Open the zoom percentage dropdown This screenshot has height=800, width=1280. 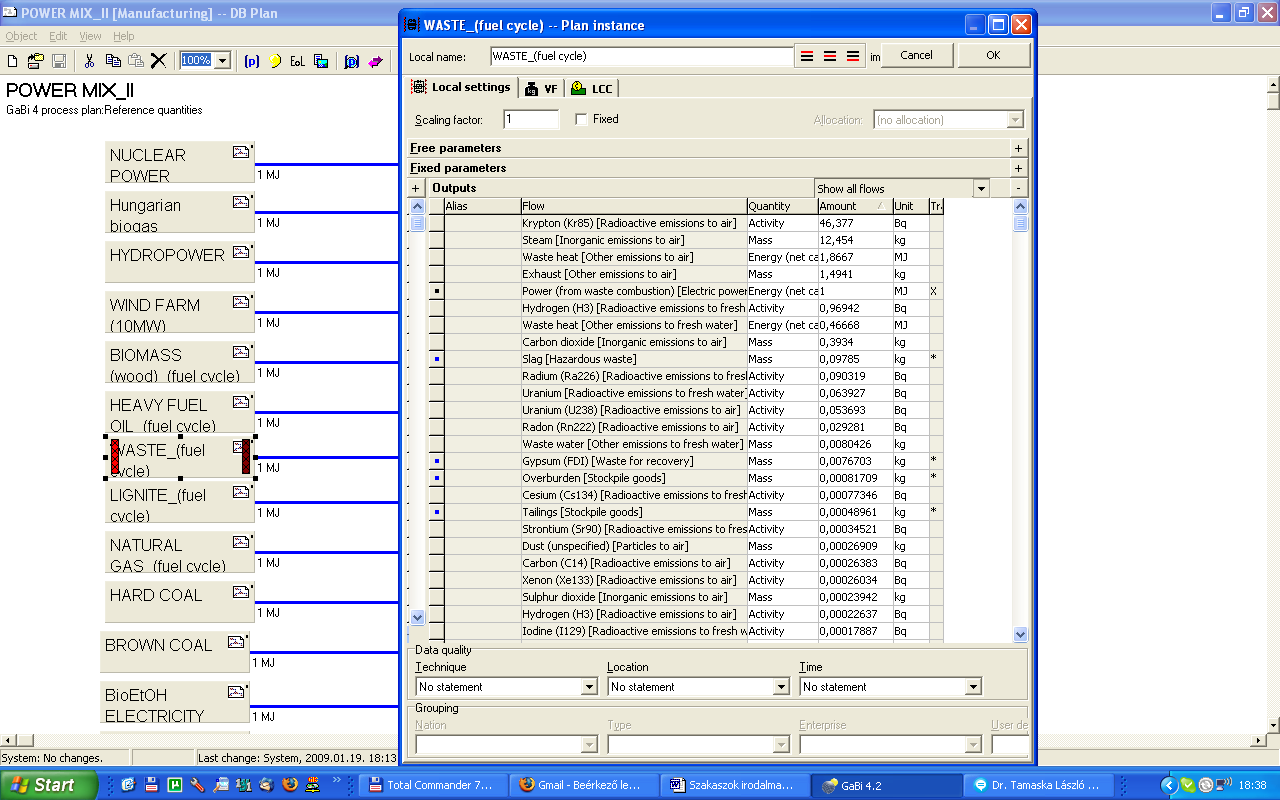coord(222,61)
